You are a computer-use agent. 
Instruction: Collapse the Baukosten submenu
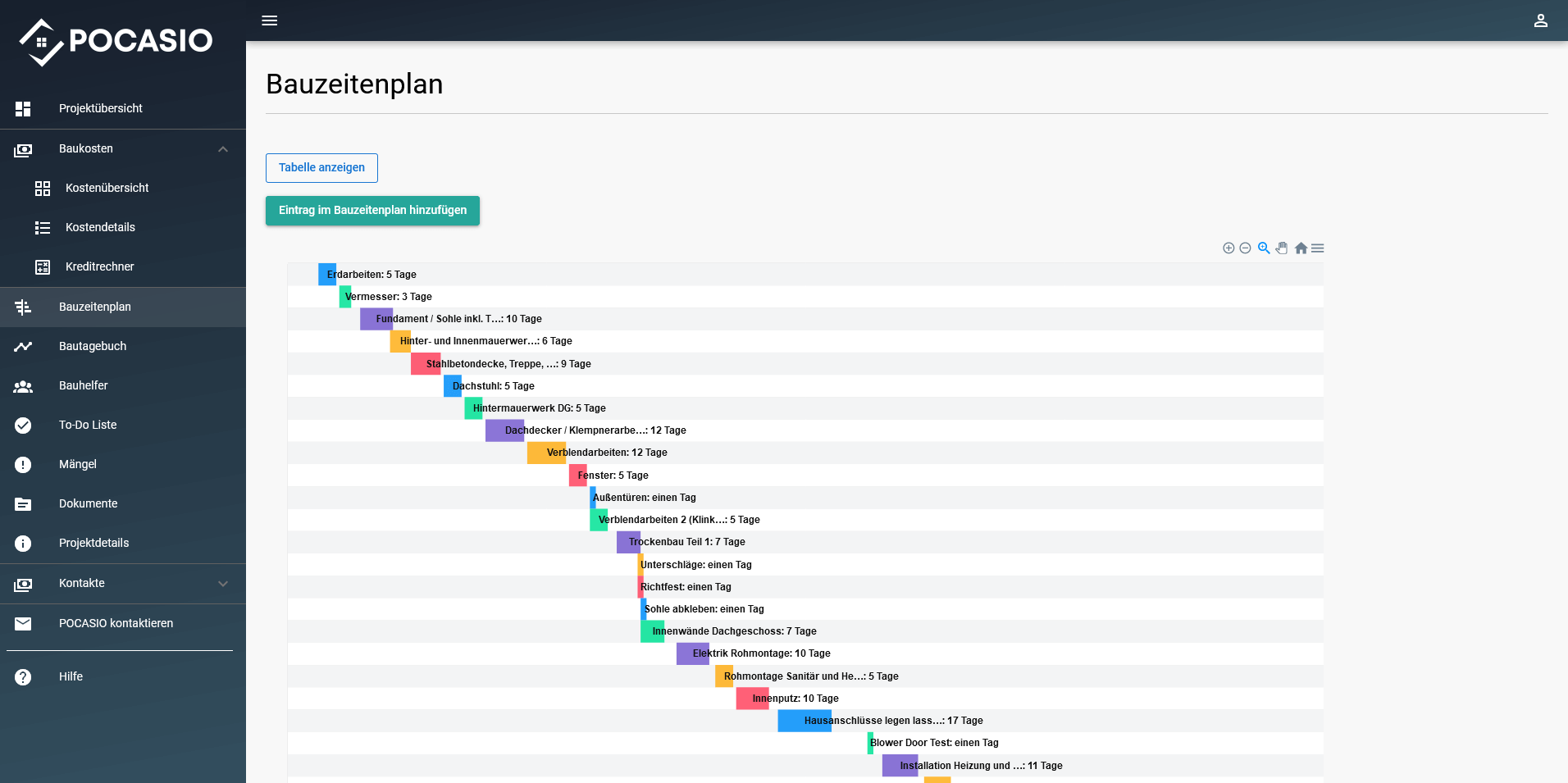point(223,149)
